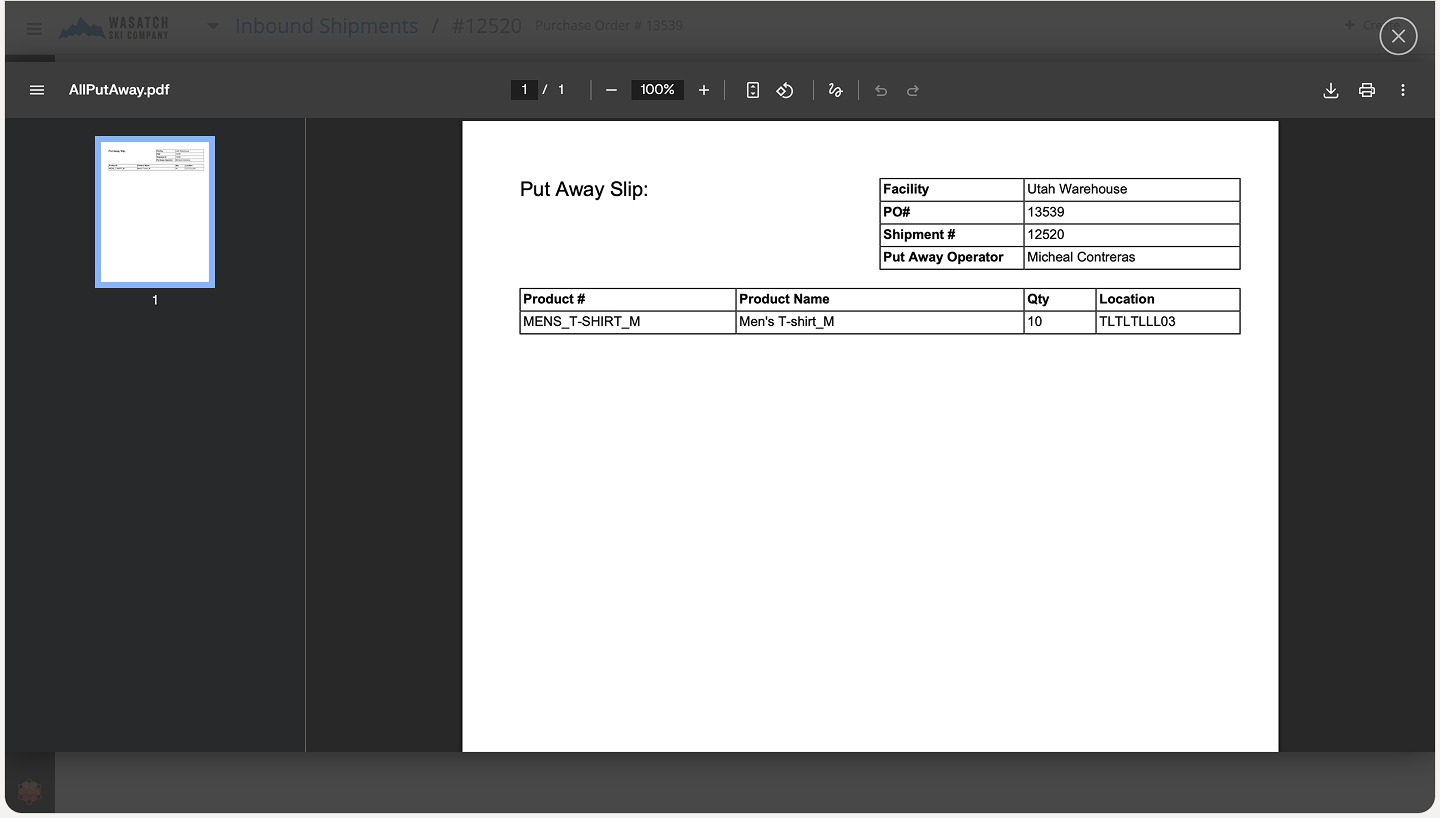
Task: Click the Wasatch Ski Company logo
Action: [x=114, y=27]
